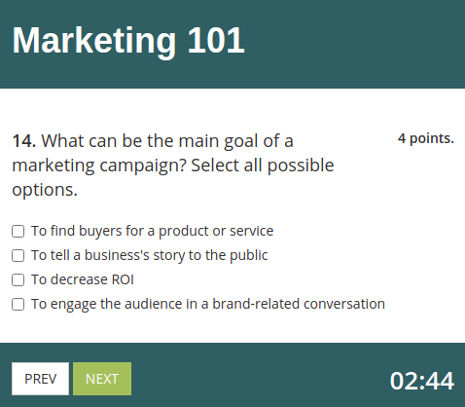
Task: Click the question number "14."
Action: 24,141
